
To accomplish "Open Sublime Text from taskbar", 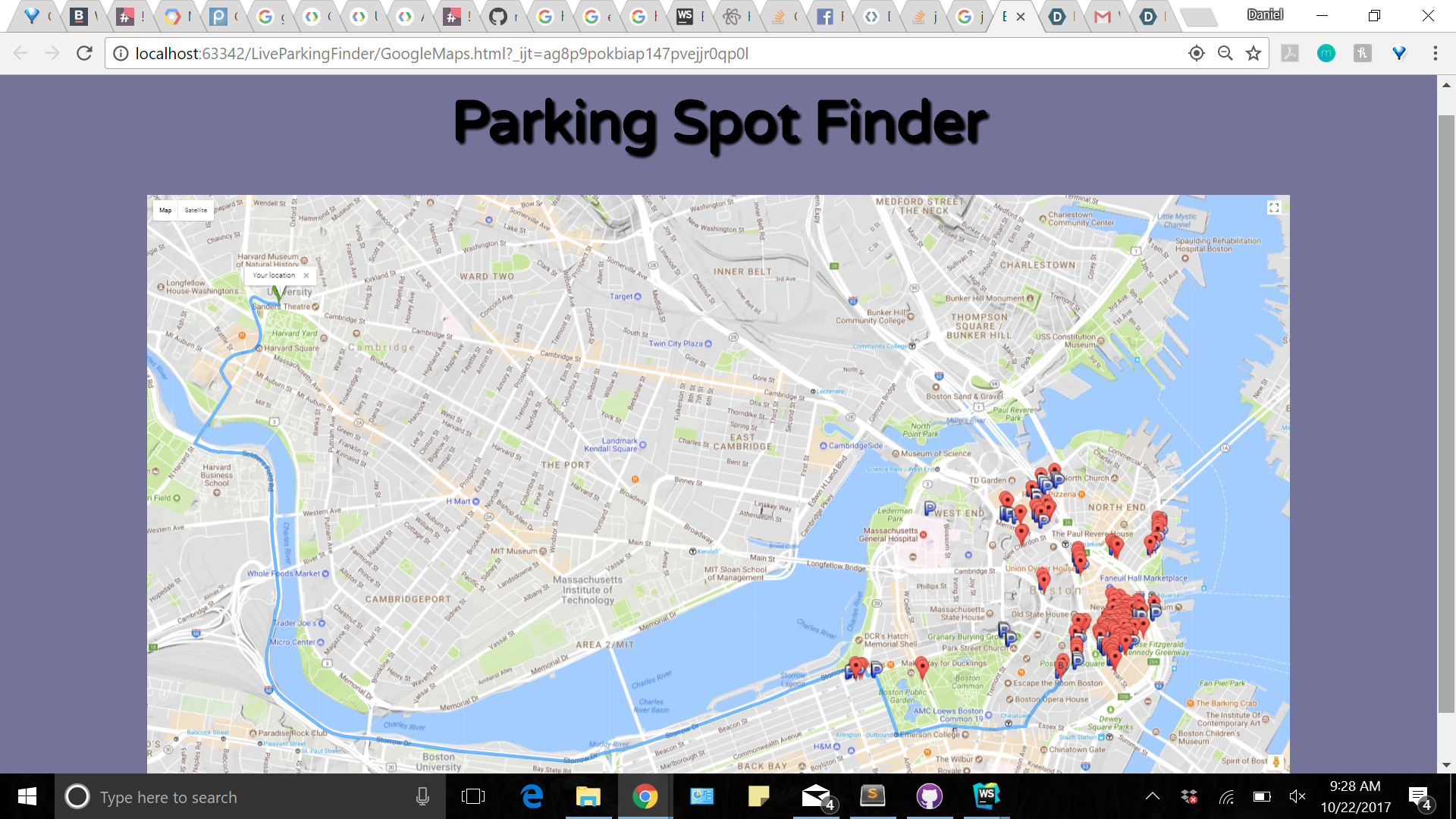I will point(872,796).
